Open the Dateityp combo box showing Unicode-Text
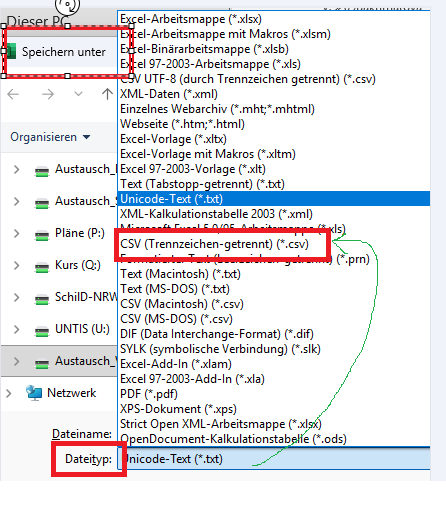The width and height of the screenshot is (446, 526). coord(274,459)
